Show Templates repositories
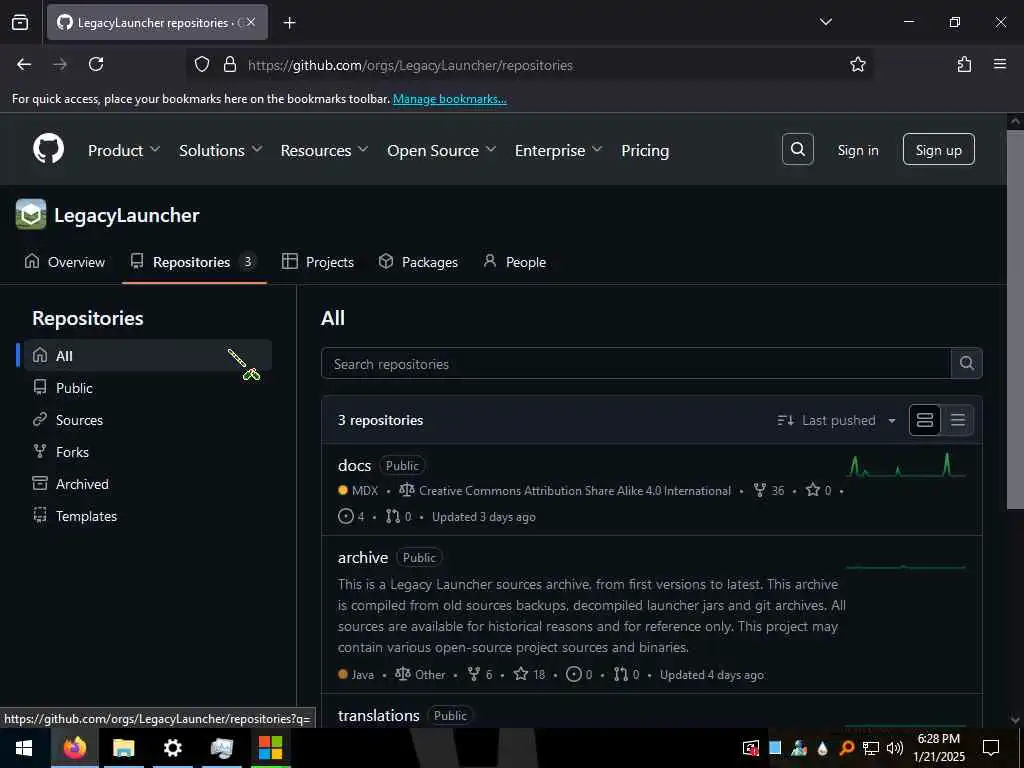Viewport: 1024px width, 768px height. pos(148,515)
